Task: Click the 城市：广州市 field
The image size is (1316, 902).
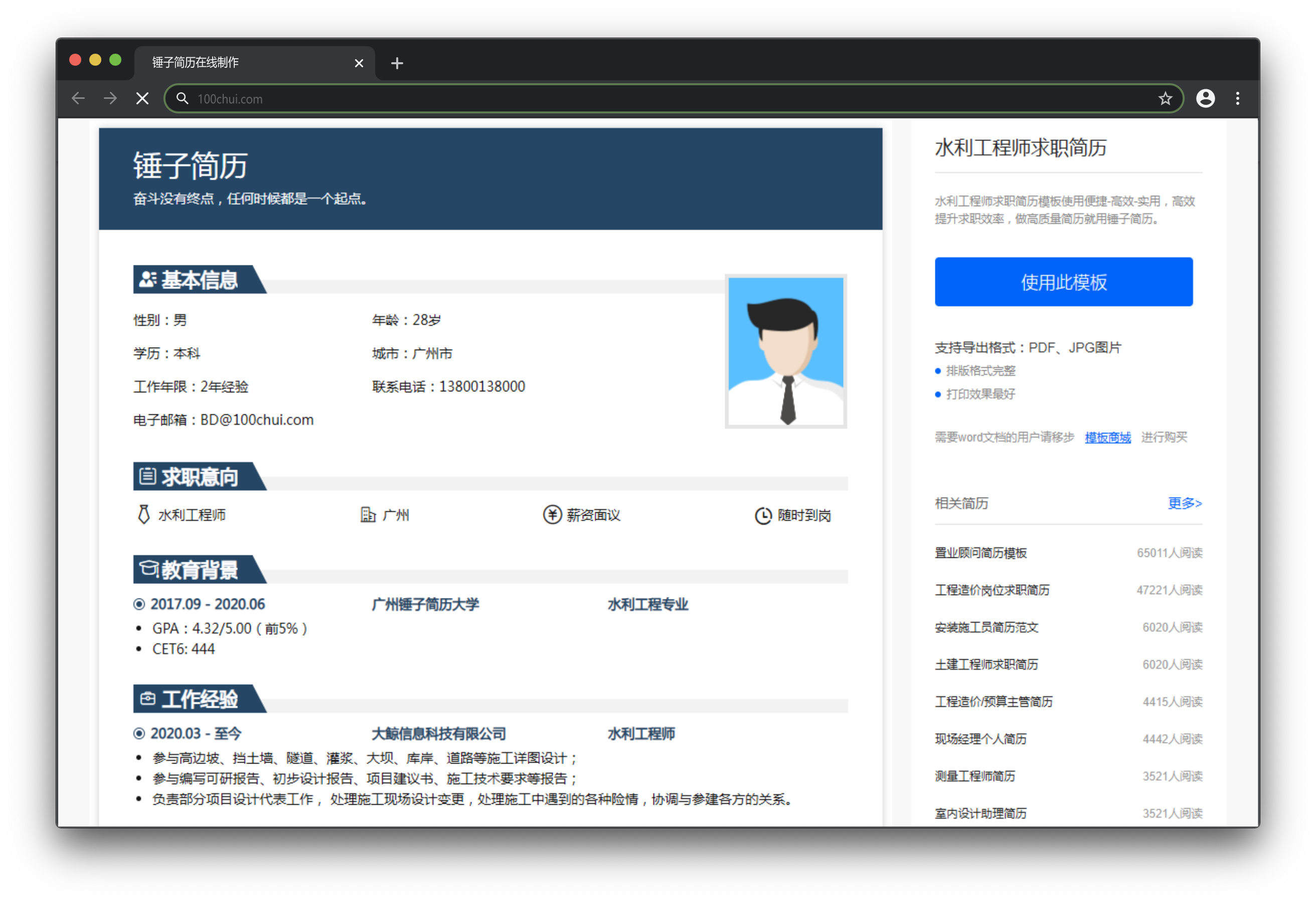Action: click(x=412, y=353)
